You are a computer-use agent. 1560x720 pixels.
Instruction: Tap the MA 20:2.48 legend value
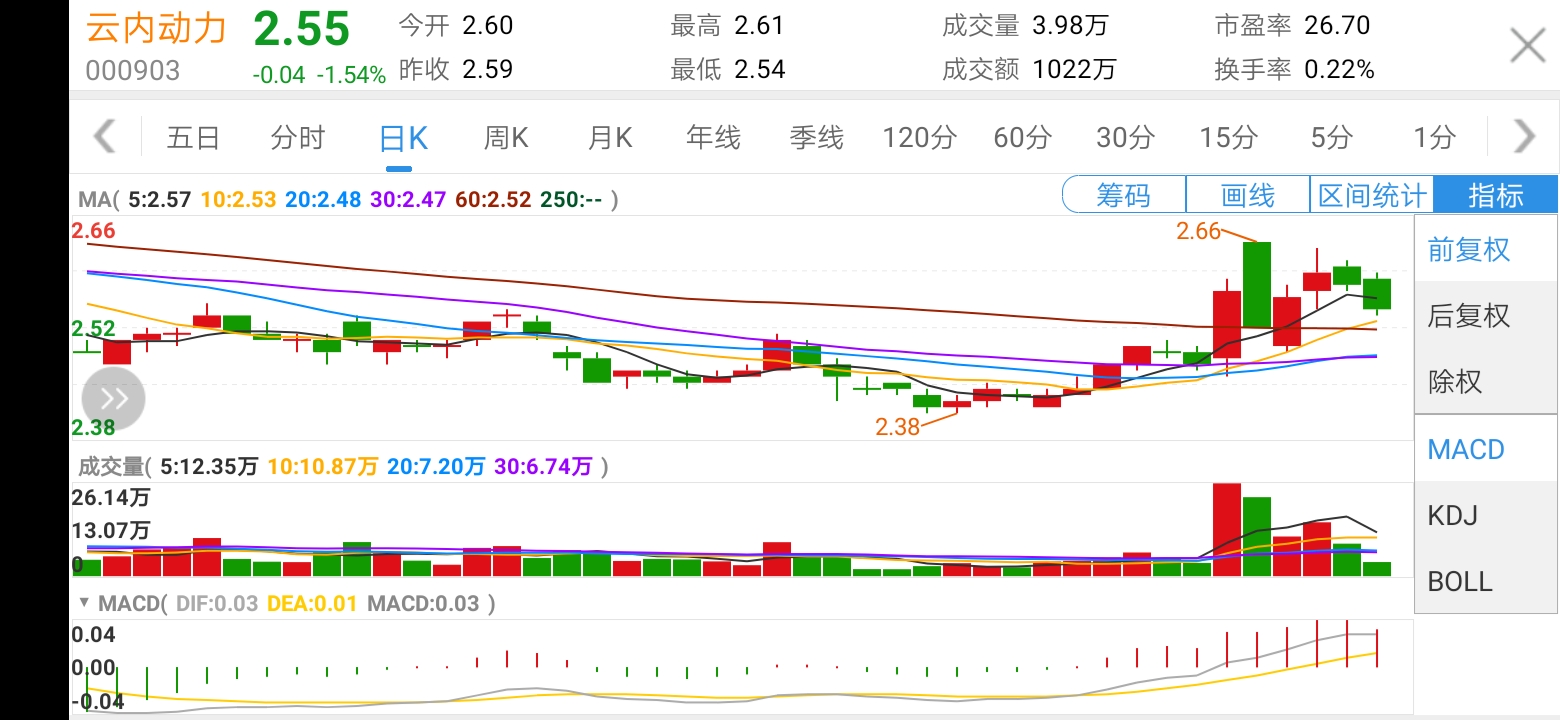point(323,200)
